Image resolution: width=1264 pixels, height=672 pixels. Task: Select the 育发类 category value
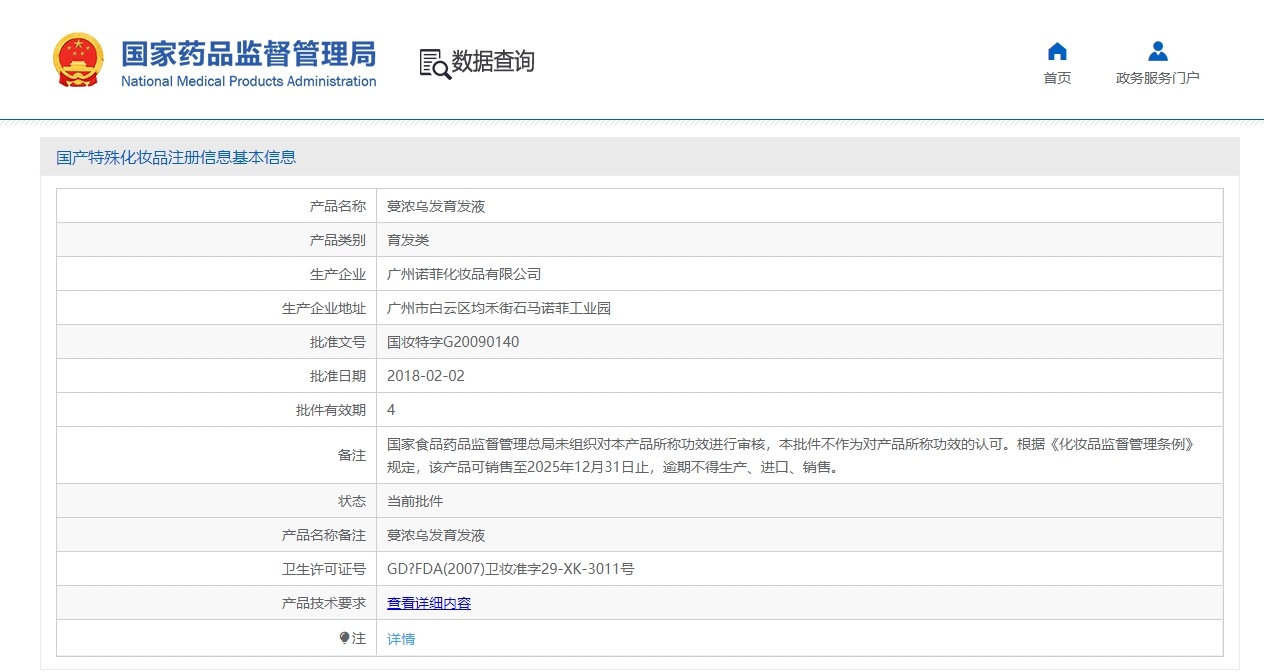click(408, 240)
